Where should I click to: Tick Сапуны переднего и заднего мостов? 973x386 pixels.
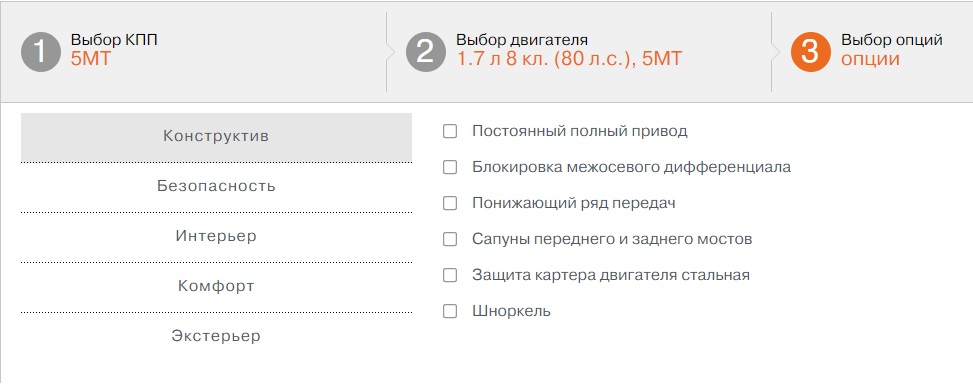pos(450,240)
